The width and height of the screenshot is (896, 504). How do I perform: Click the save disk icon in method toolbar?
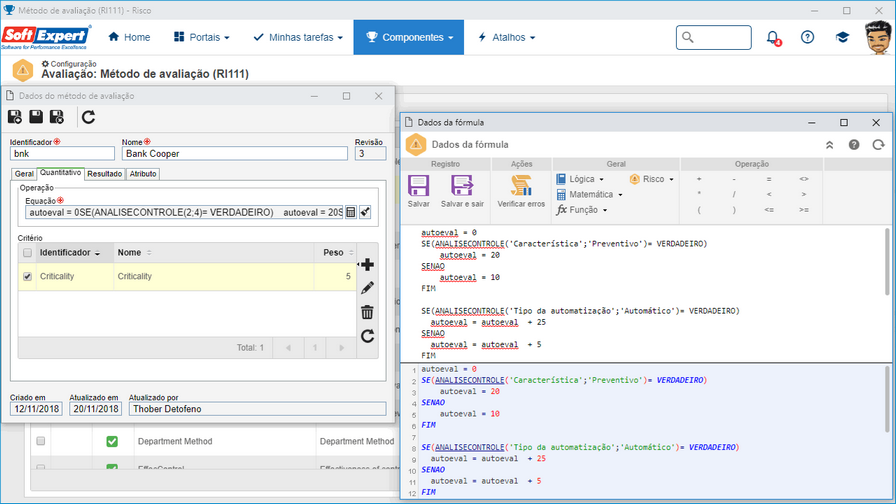tap(36, 117)
